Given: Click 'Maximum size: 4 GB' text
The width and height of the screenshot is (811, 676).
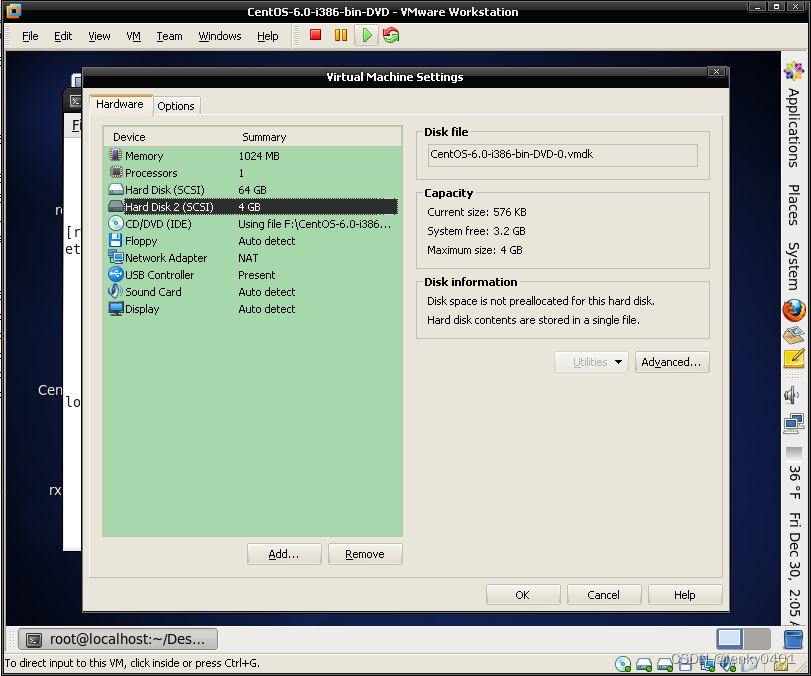Looking at the screenshot, I should tap(475, 250).
